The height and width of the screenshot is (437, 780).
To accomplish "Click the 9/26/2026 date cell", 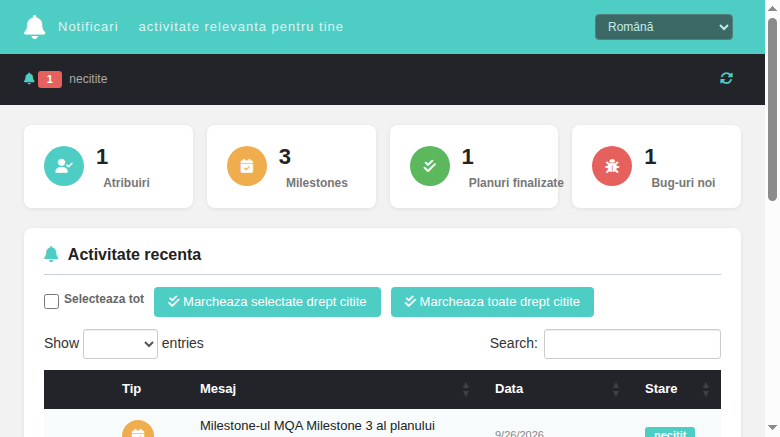I will 519,433.
